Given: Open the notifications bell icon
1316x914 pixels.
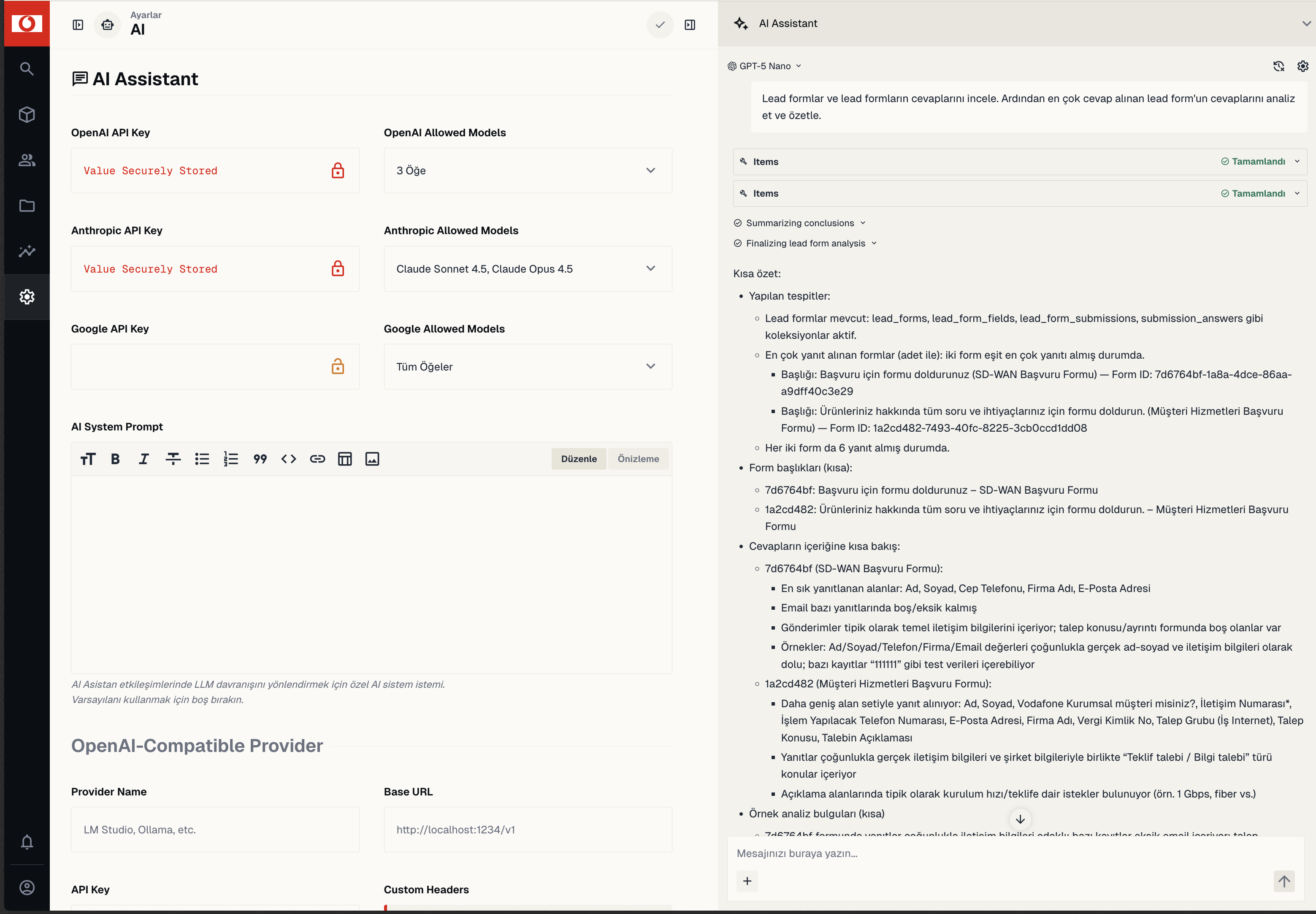Looking at the screenshot, I should [x=27, y=842].
